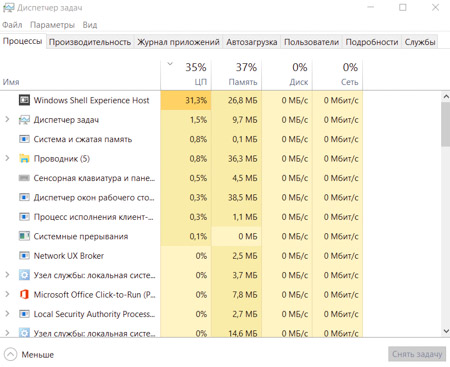
Task: Sort by the Сеть column header
Action: (338, 75)
